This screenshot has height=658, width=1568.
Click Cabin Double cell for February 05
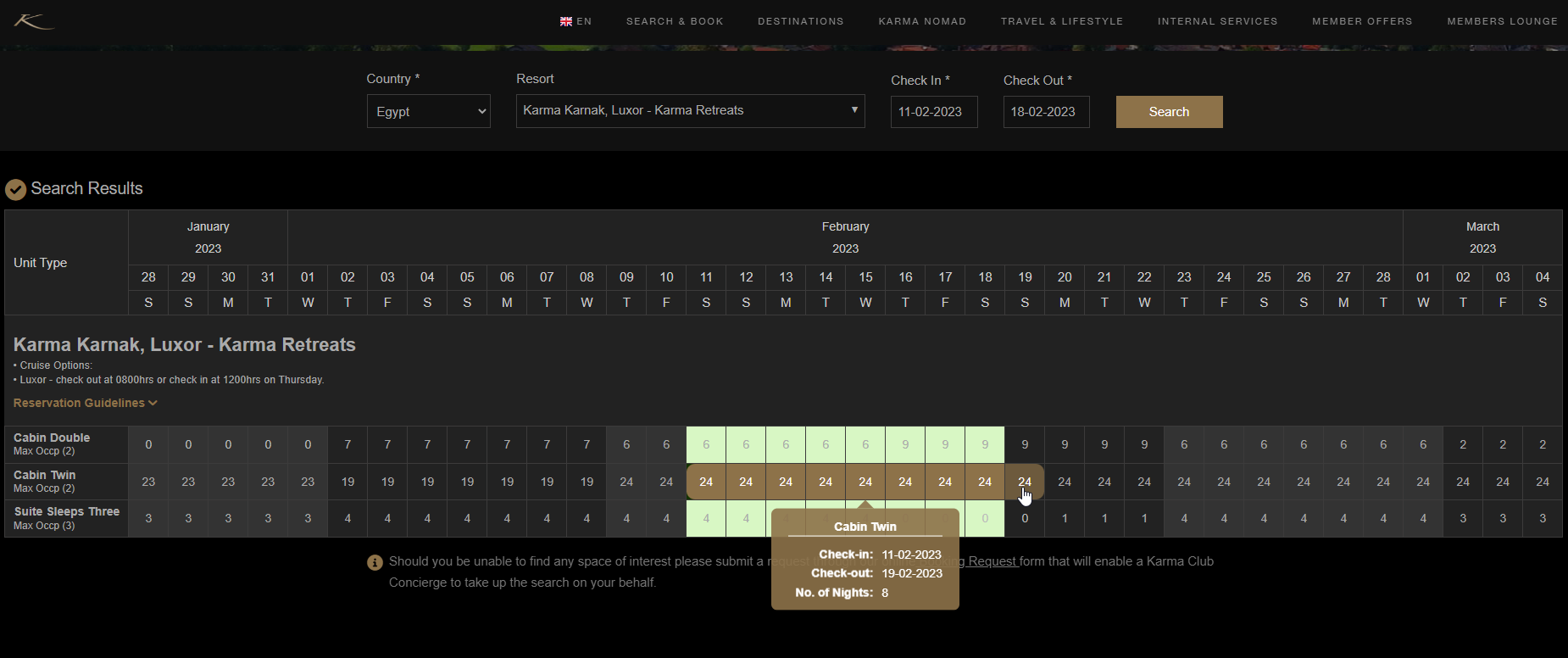point(467,444)
